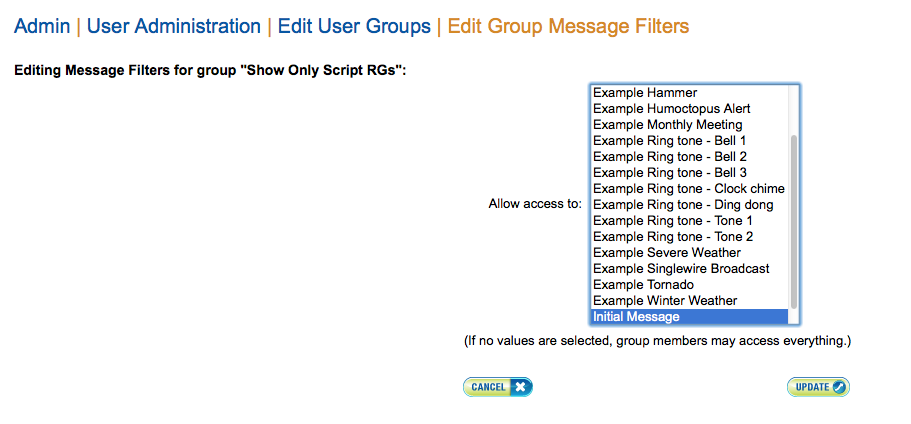Click the Cancel button
911x424 pixels.
(498, 387)
